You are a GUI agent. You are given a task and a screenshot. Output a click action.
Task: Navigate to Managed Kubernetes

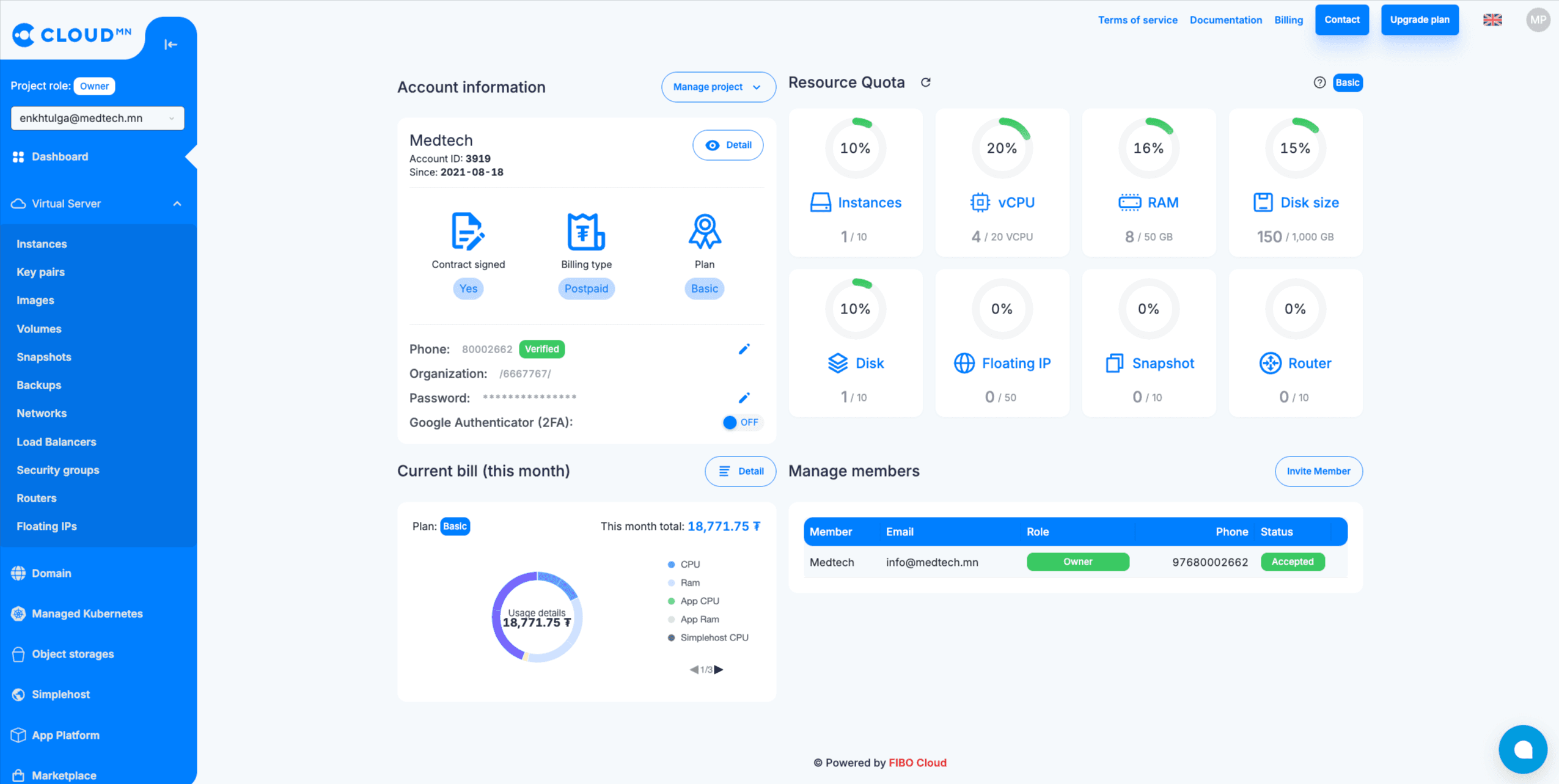pos(87,614)
